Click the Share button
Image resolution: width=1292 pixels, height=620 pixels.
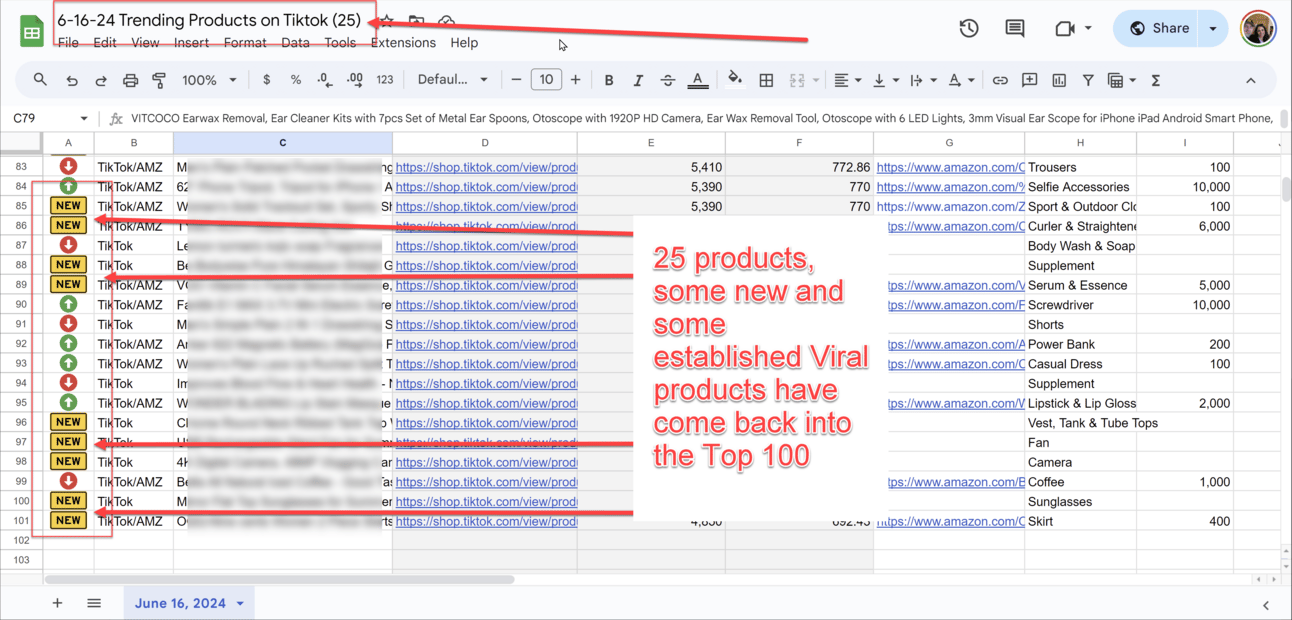pos(1158,29)
